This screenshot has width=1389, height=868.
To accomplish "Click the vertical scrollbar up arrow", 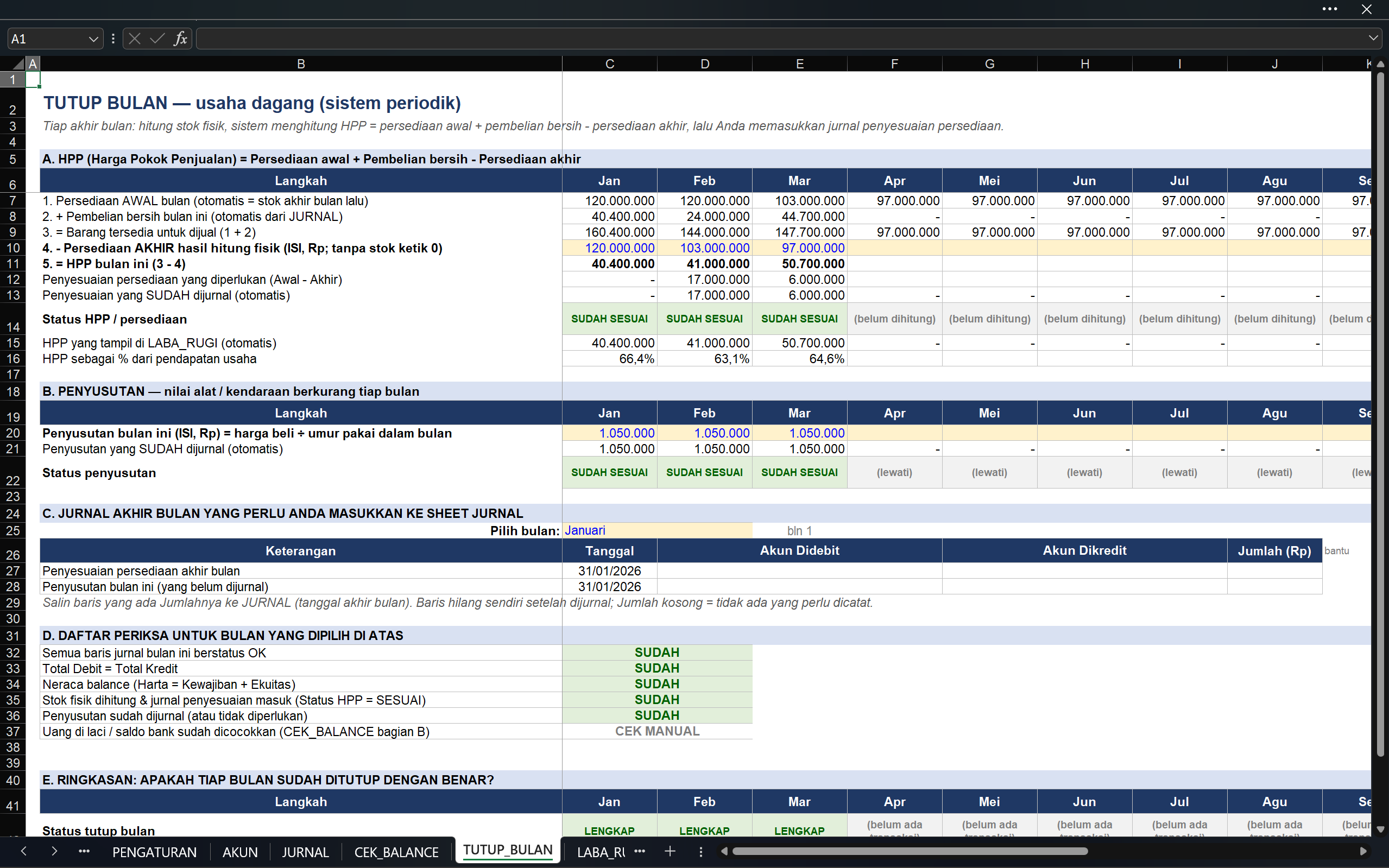I will click(1380, 64).
